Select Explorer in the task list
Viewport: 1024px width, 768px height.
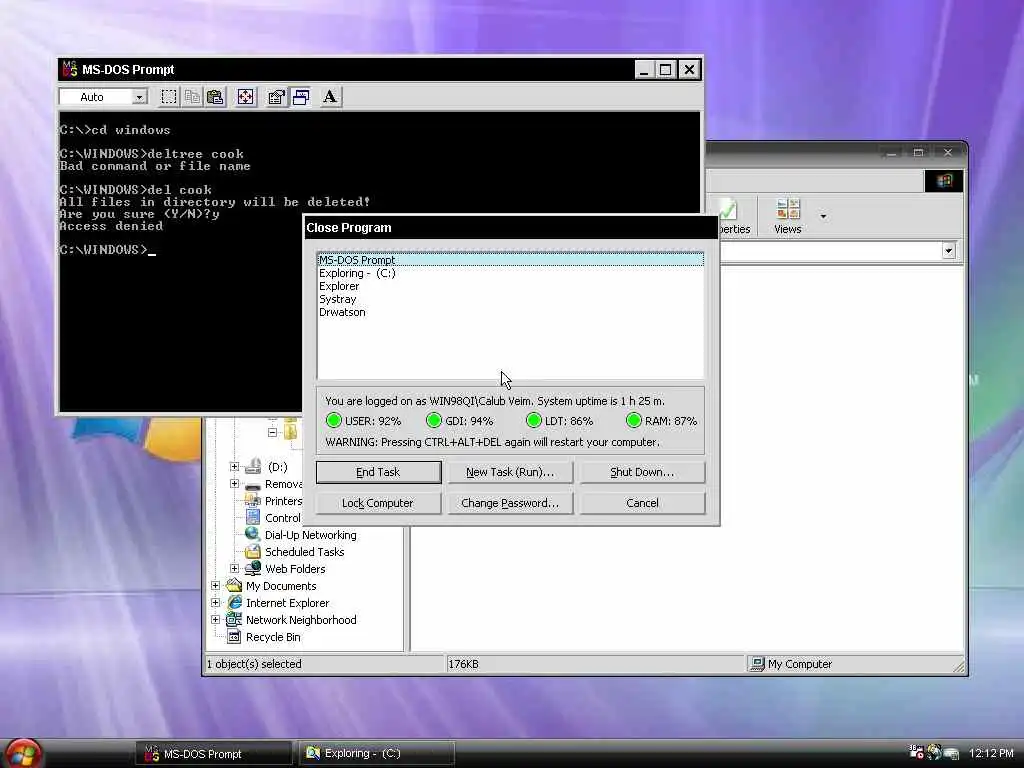tap(510, 286)
